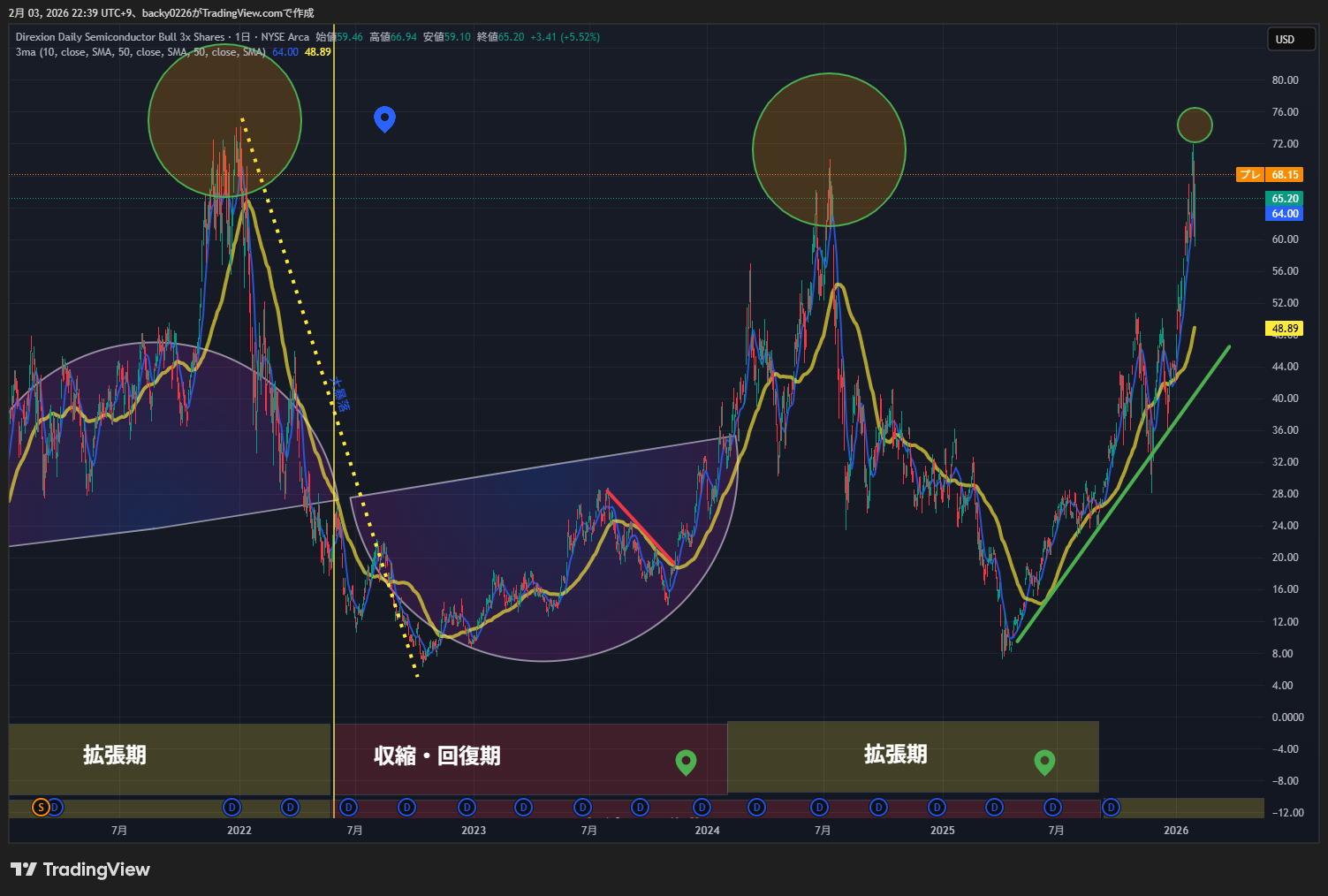Click the 2025 label on time axis
1328x896 pixels.
(x=942, y=831)
